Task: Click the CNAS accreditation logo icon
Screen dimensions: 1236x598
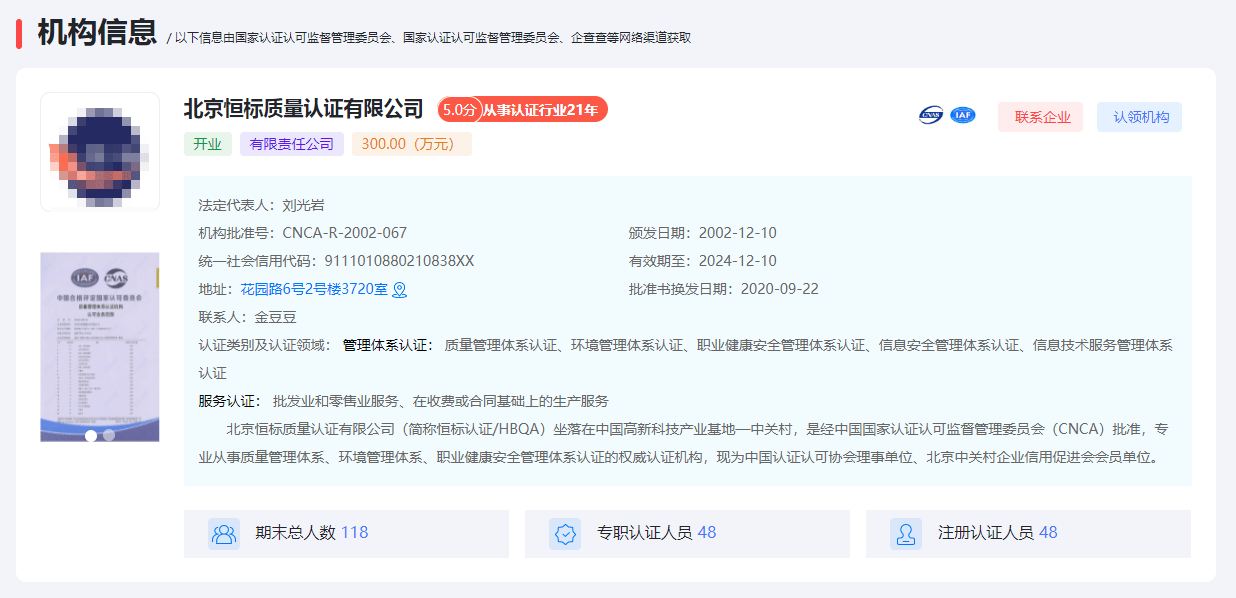Action: tap(931, 115)
